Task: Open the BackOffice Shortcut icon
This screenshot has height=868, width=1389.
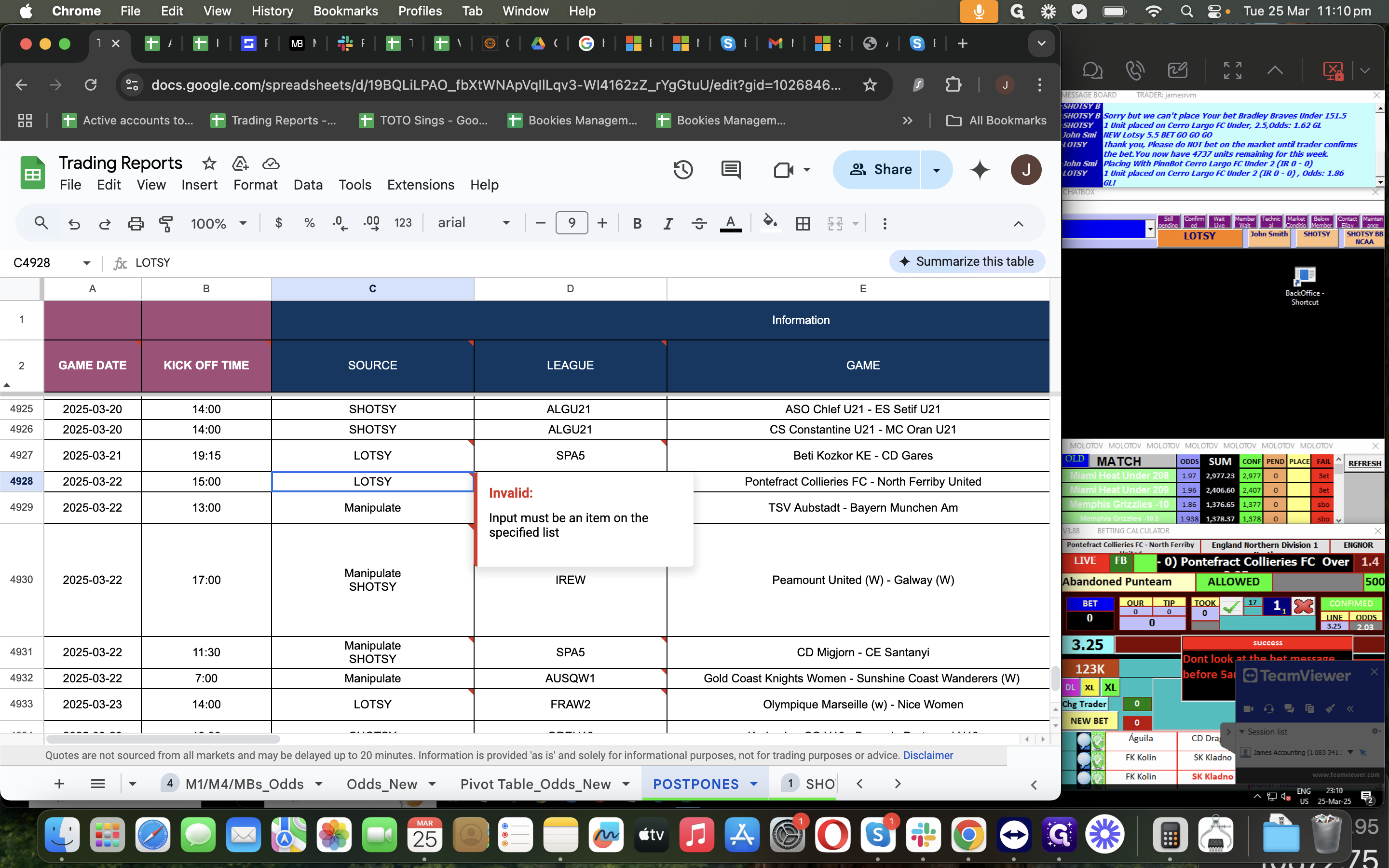Action: click(x=1304, y=285)
